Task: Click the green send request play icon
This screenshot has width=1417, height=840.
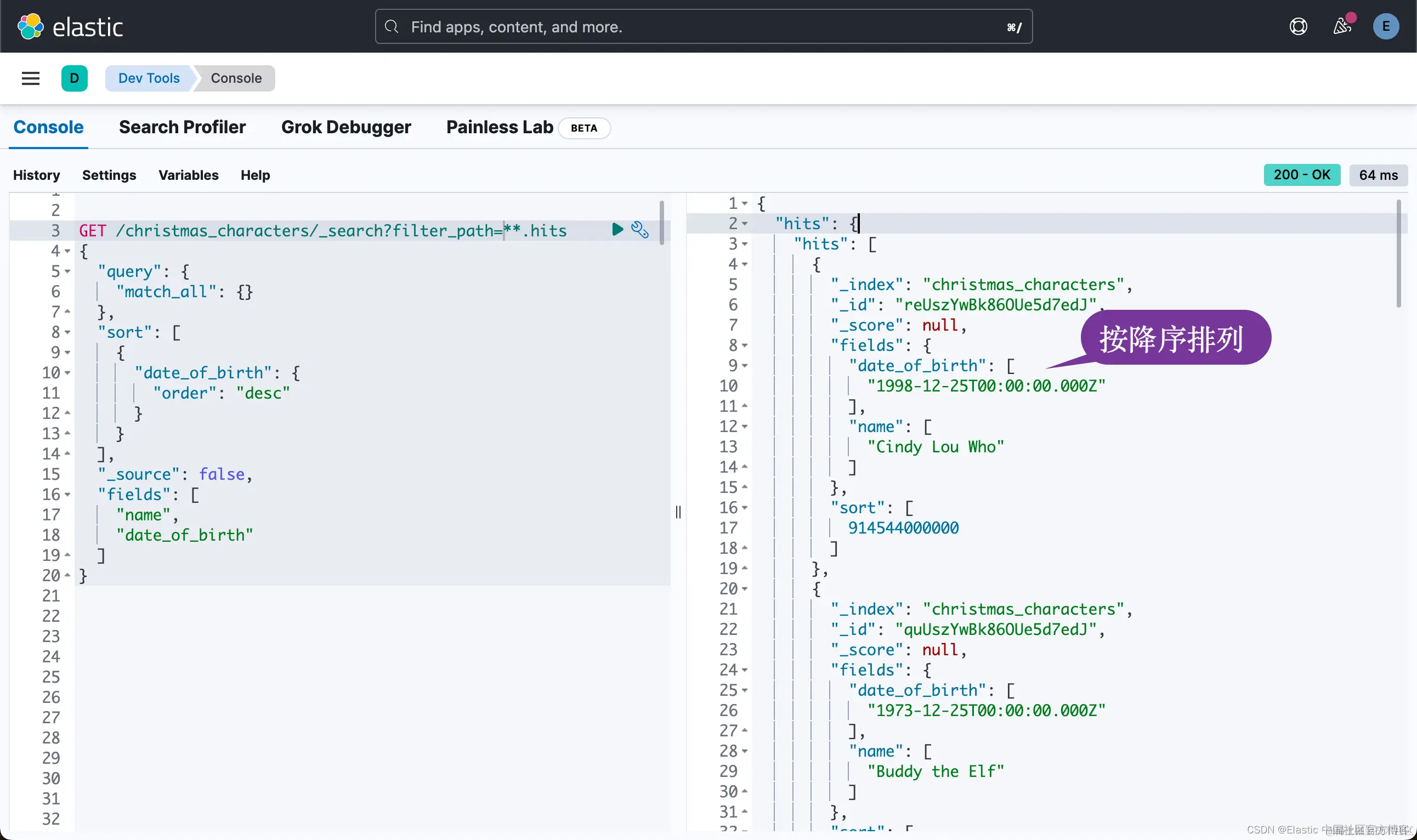Action: coord(617,229)
